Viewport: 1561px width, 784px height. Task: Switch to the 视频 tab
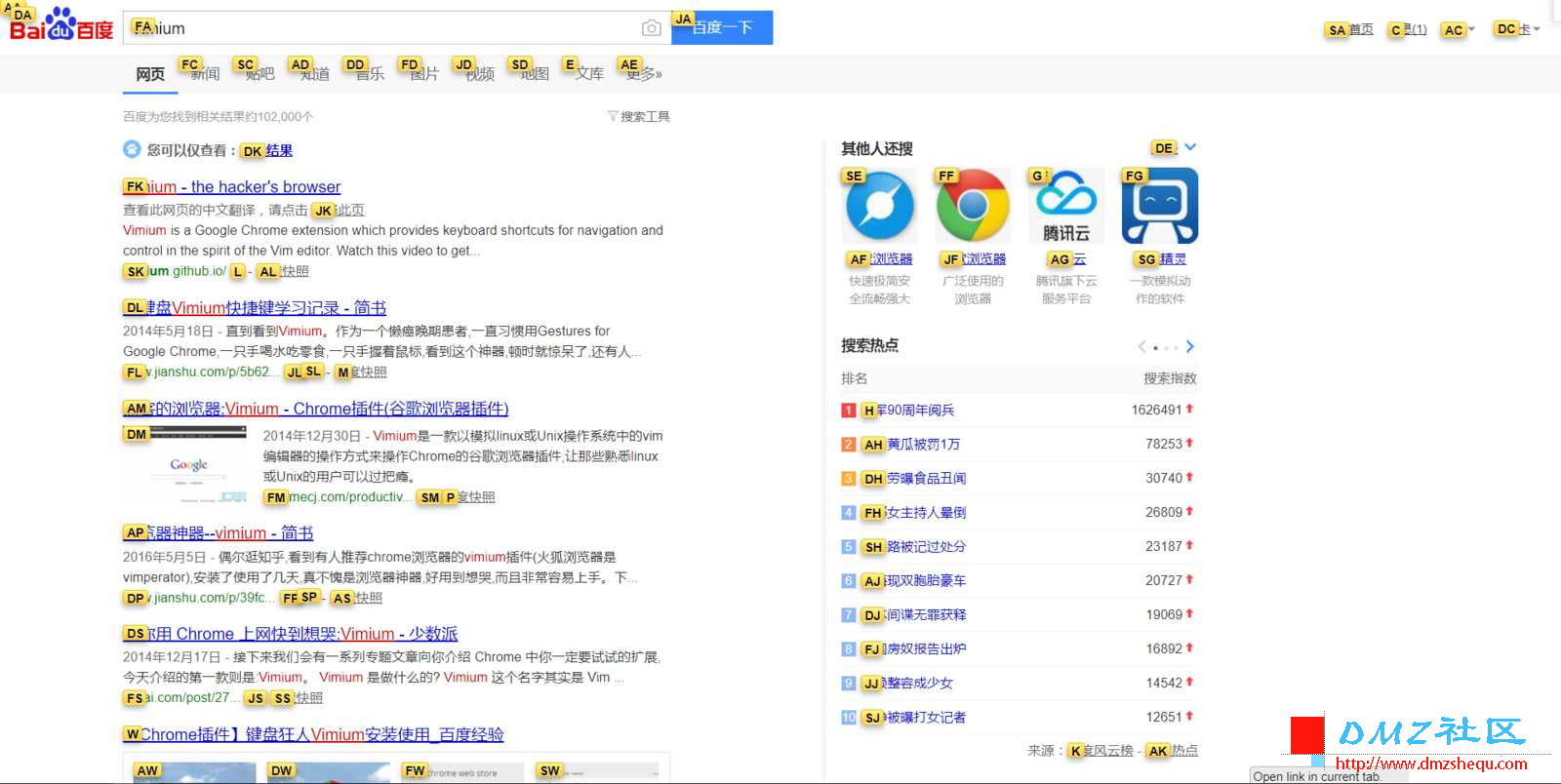478,74
